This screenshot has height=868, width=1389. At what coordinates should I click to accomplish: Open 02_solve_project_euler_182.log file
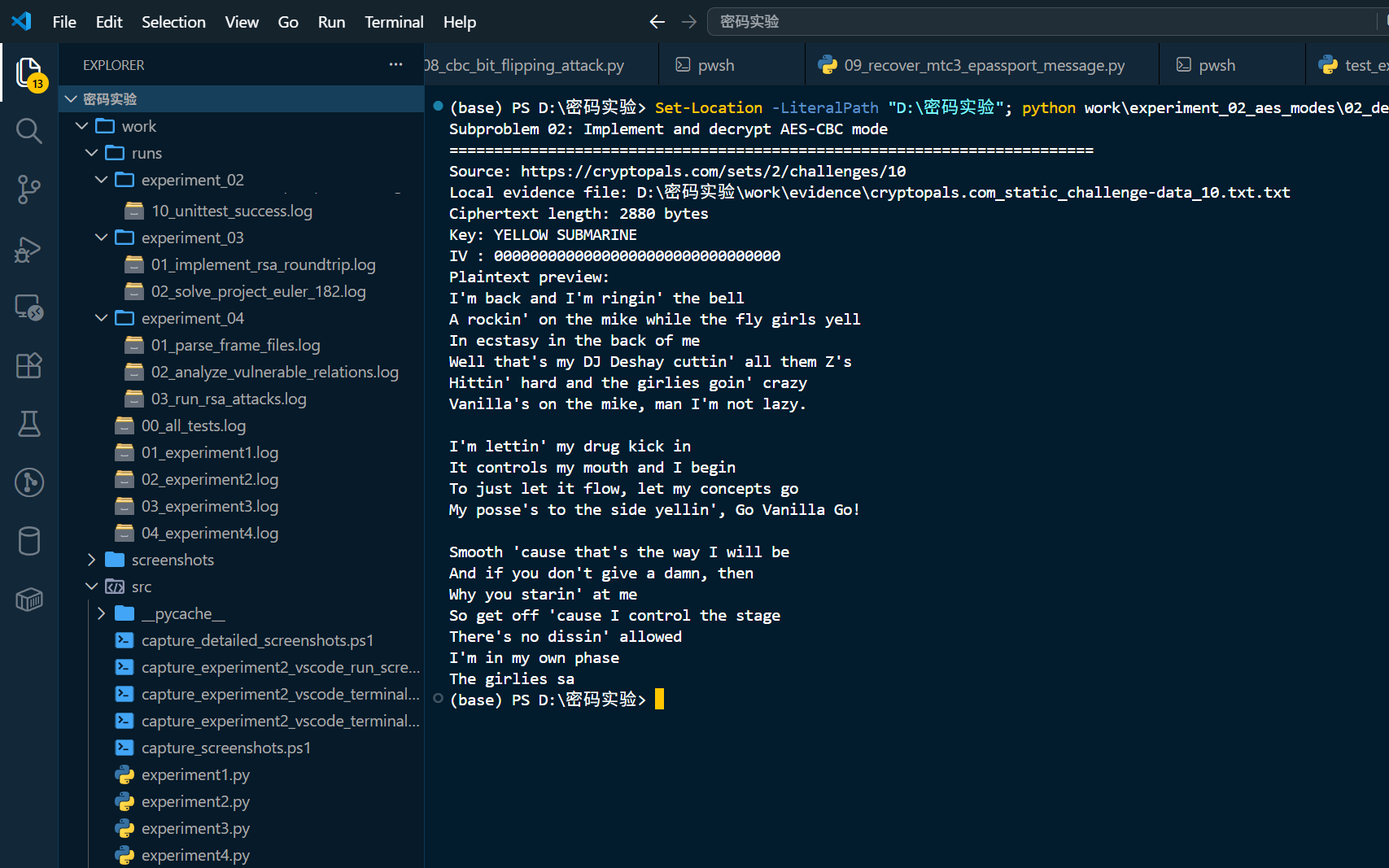click(258, 291)
